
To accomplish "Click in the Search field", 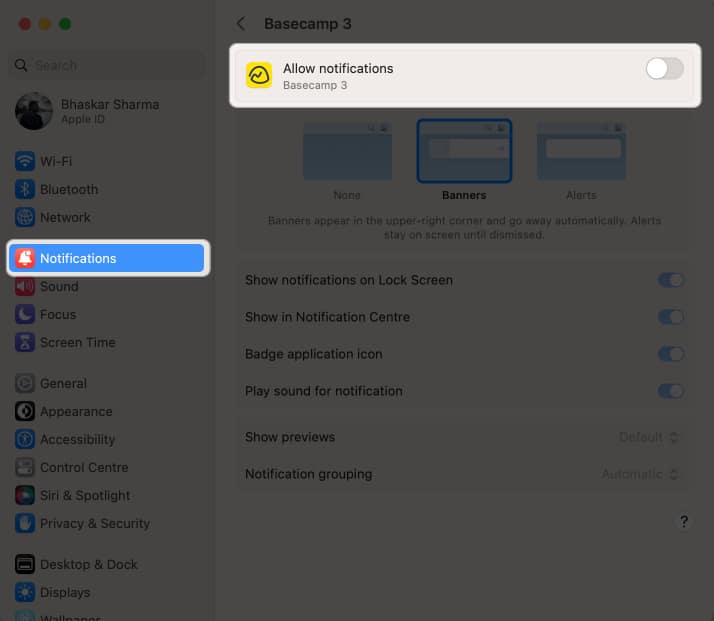I will 107,65.
